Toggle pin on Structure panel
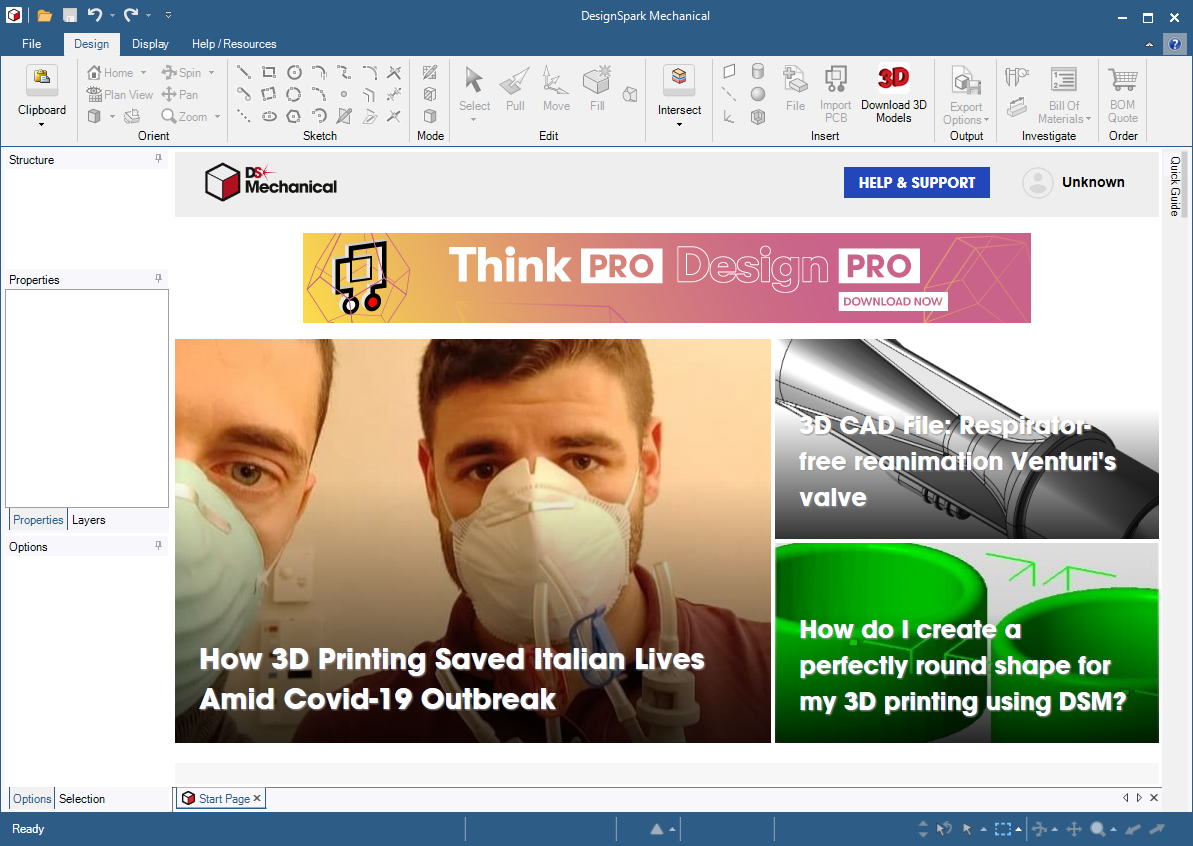Image resolution: width=1193 pixels, height=846 pixels. (x=158, y=159)
